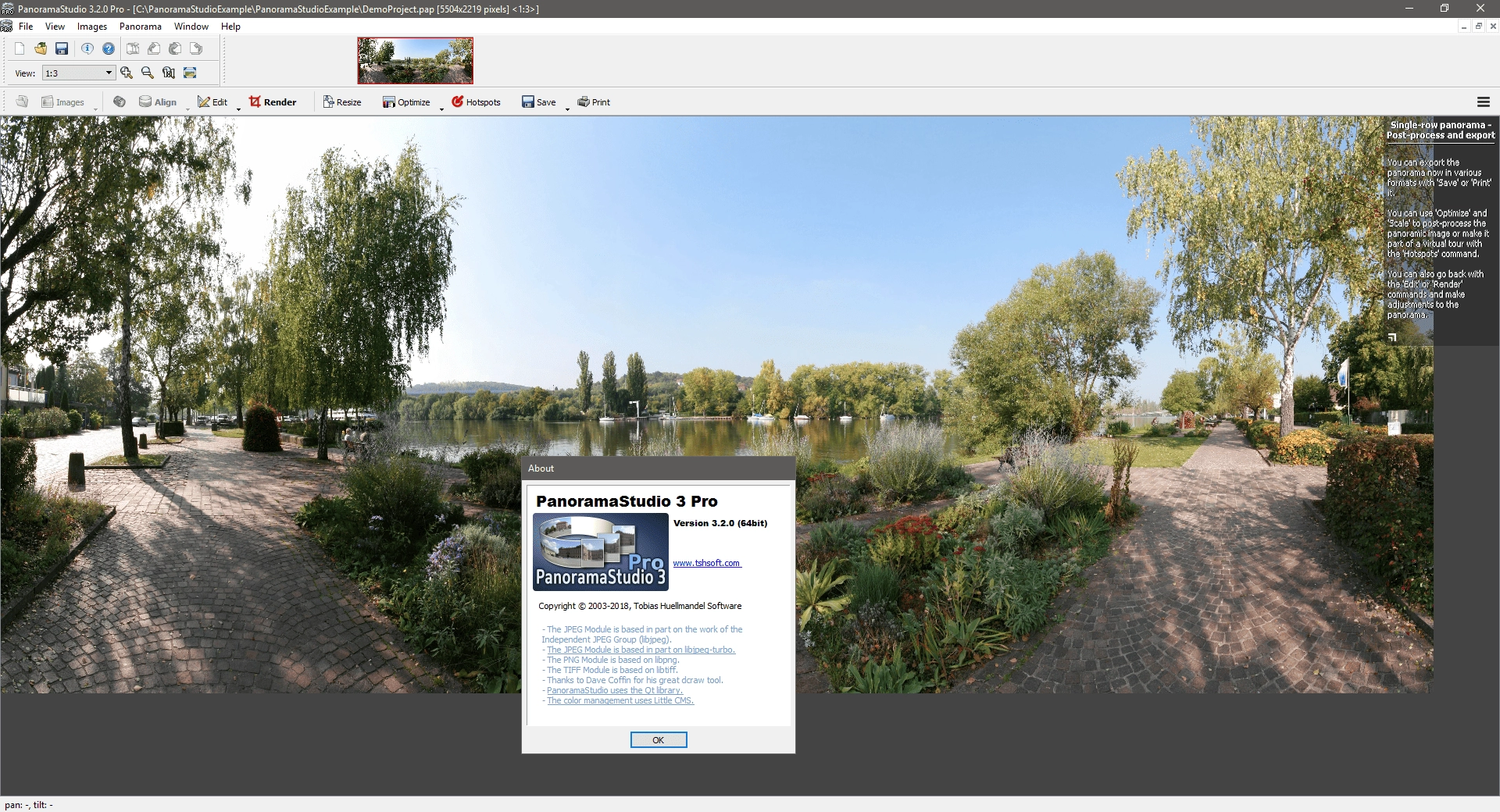1500x812 pixels.
Task: Restore the inner document window
Action: tap(1478, 27)
